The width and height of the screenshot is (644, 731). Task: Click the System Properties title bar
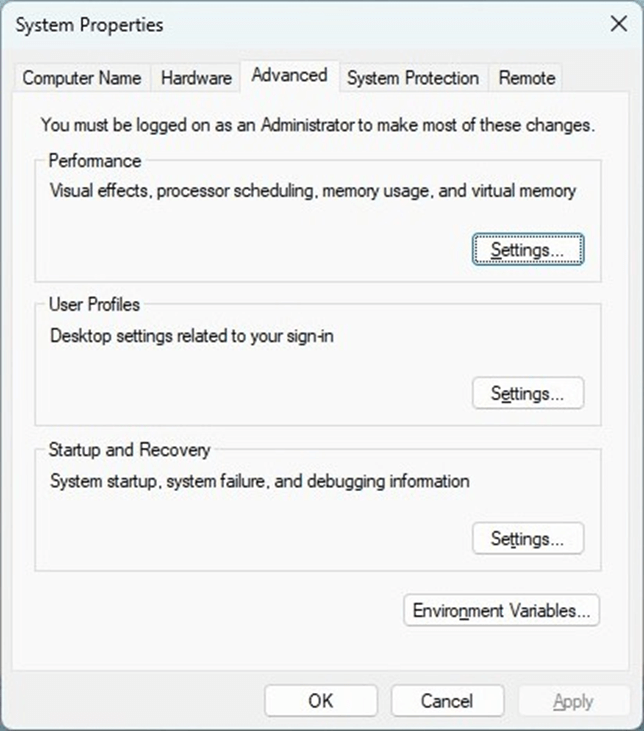tap(300, 25)
